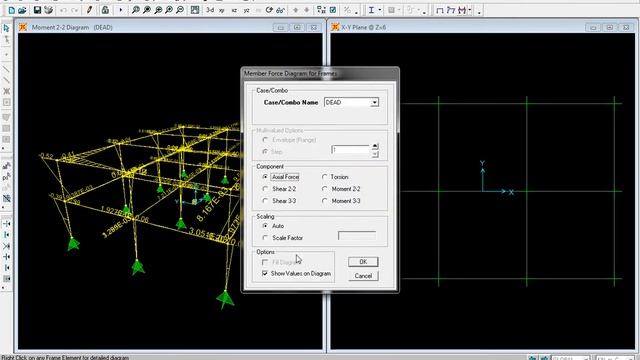Screen dimensions: 640x360
Task: Switch to the yz plane view
Action: (246, 10)
